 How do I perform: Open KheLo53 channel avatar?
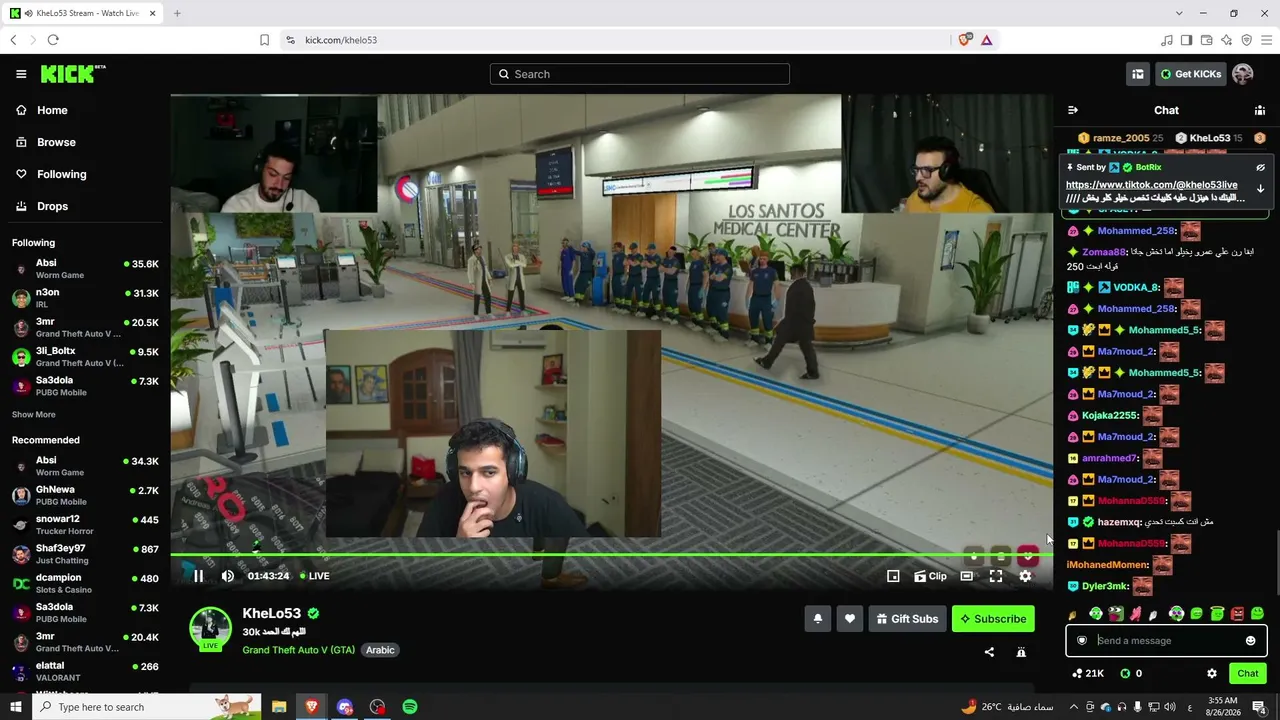coord(210,628)
